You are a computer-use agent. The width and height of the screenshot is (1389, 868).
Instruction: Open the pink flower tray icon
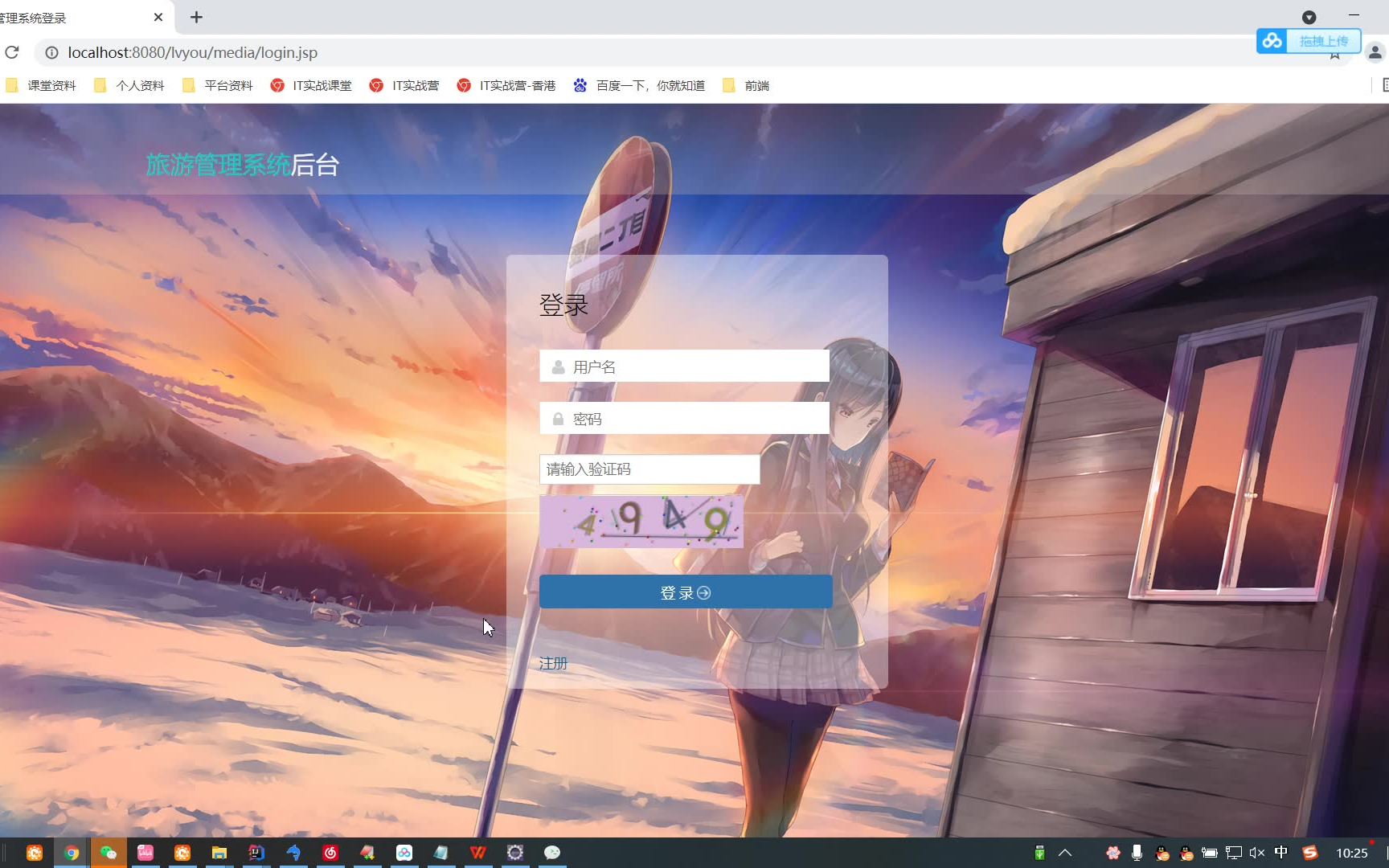pyautogui.click(x=1112, y=853)
